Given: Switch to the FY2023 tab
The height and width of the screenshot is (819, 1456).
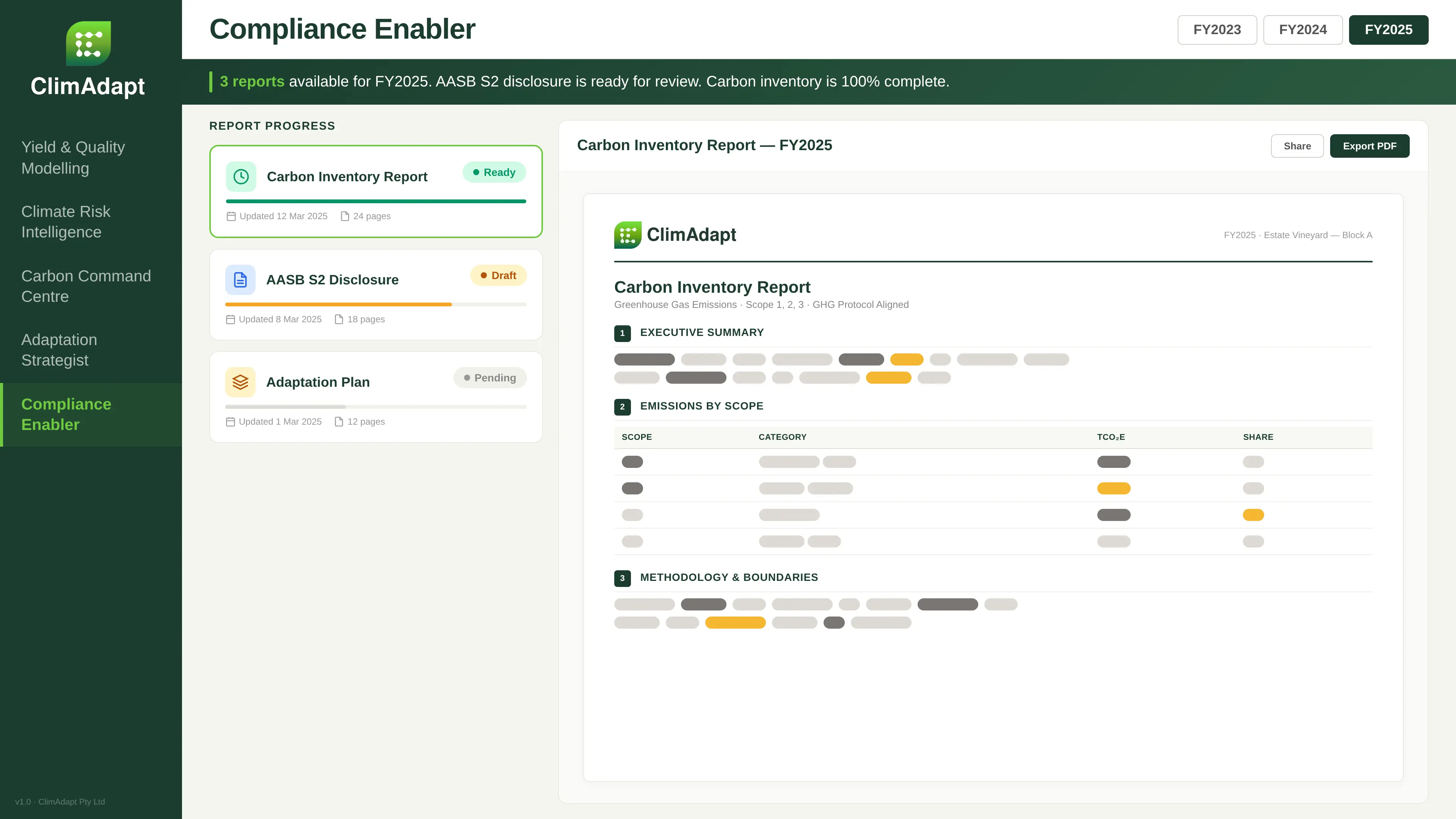Looking at the screenshot, I should click(1217, 30).
